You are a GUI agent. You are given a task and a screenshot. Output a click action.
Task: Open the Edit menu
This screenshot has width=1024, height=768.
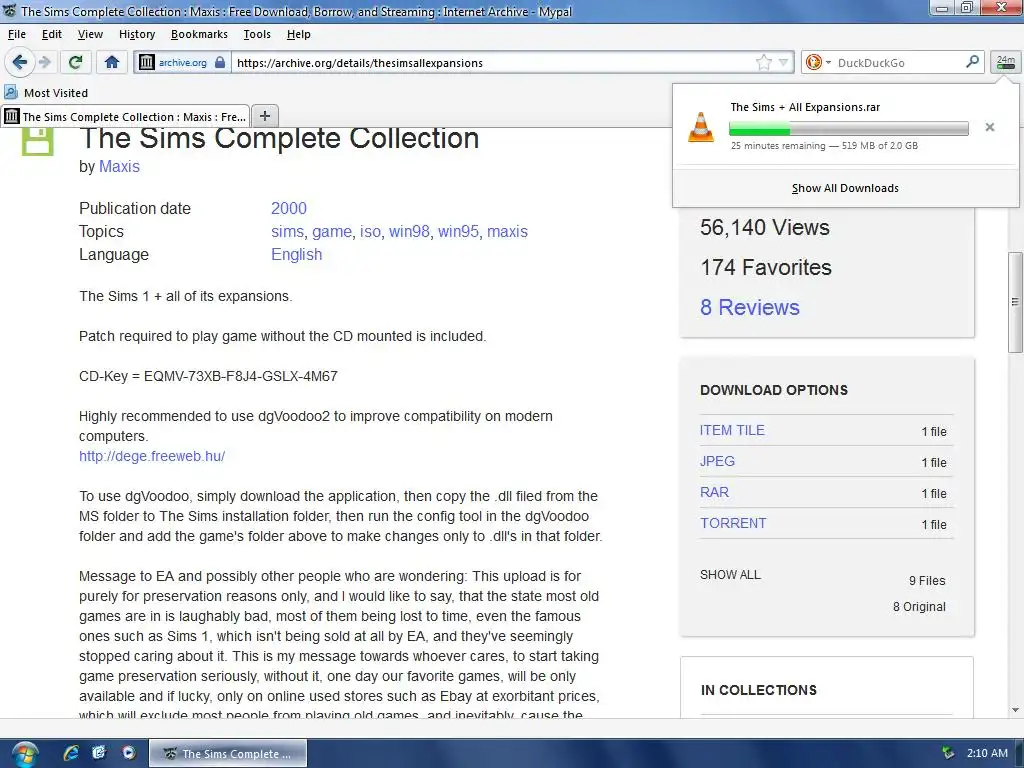point(52,34)
